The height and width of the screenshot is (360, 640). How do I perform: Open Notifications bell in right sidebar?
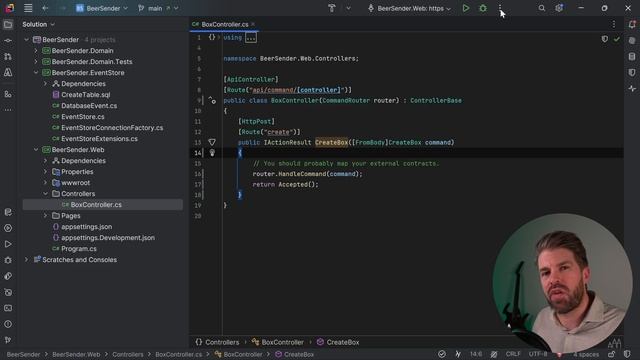[x=632, y=24]
